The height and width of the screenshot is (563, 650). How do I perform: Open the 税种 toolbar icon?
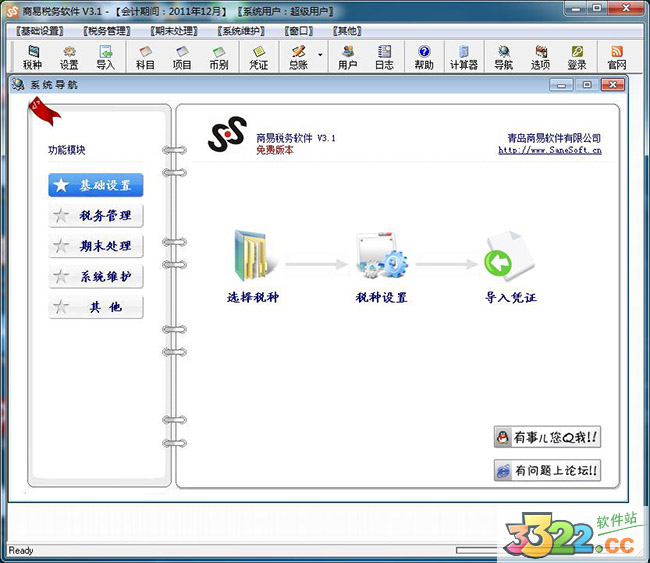click(32, 57)
